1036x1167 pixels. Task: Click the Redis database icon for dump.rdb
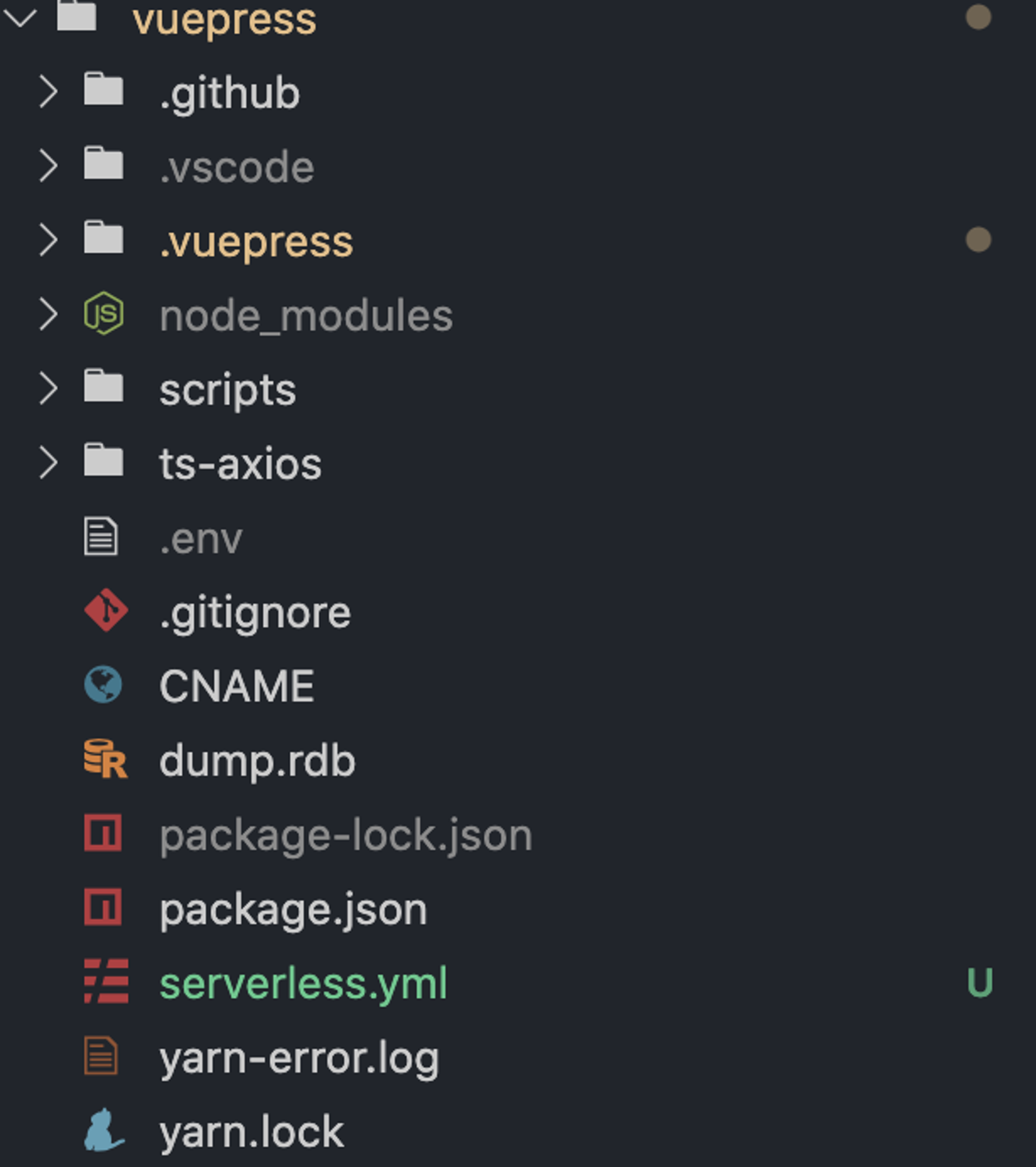pos(105,759)
